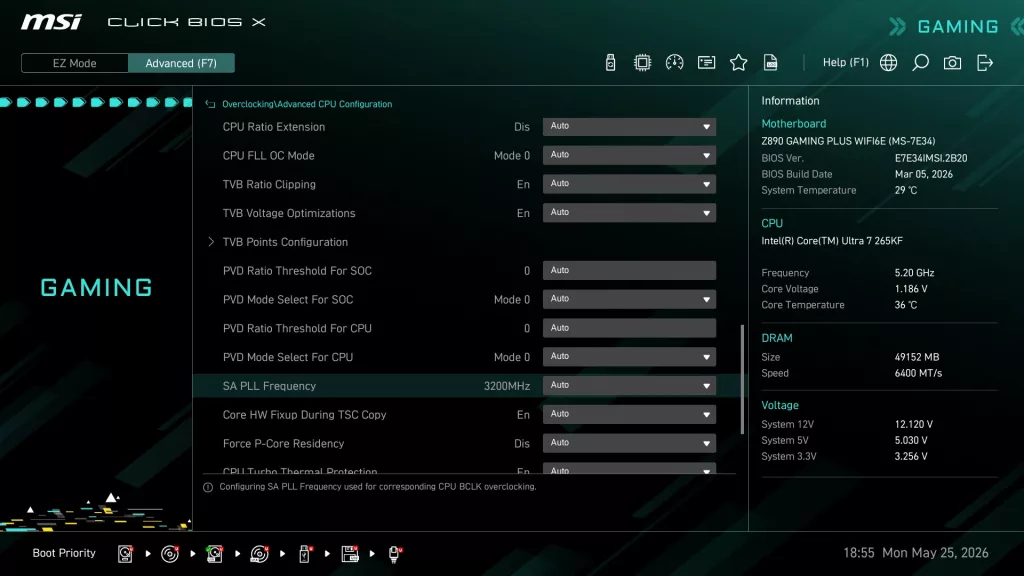Open PVD Mode Select For CPU dropdown
This screenshot has width=1024, height=576.
click(x=629, y=357)
